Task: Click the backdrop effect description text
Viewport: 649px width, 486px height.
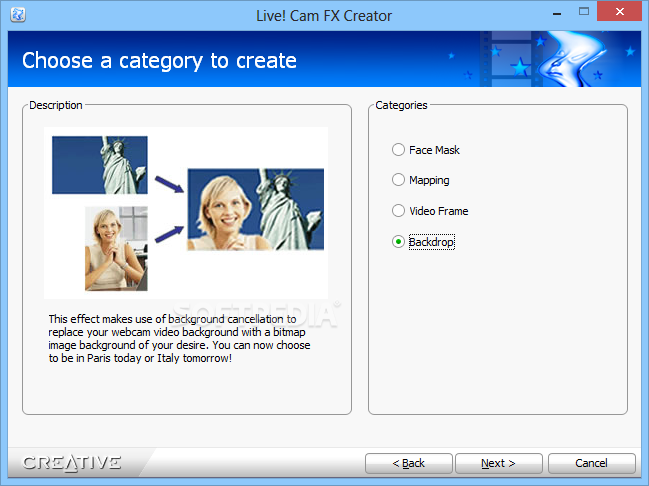Action: (x=179, y=339)
